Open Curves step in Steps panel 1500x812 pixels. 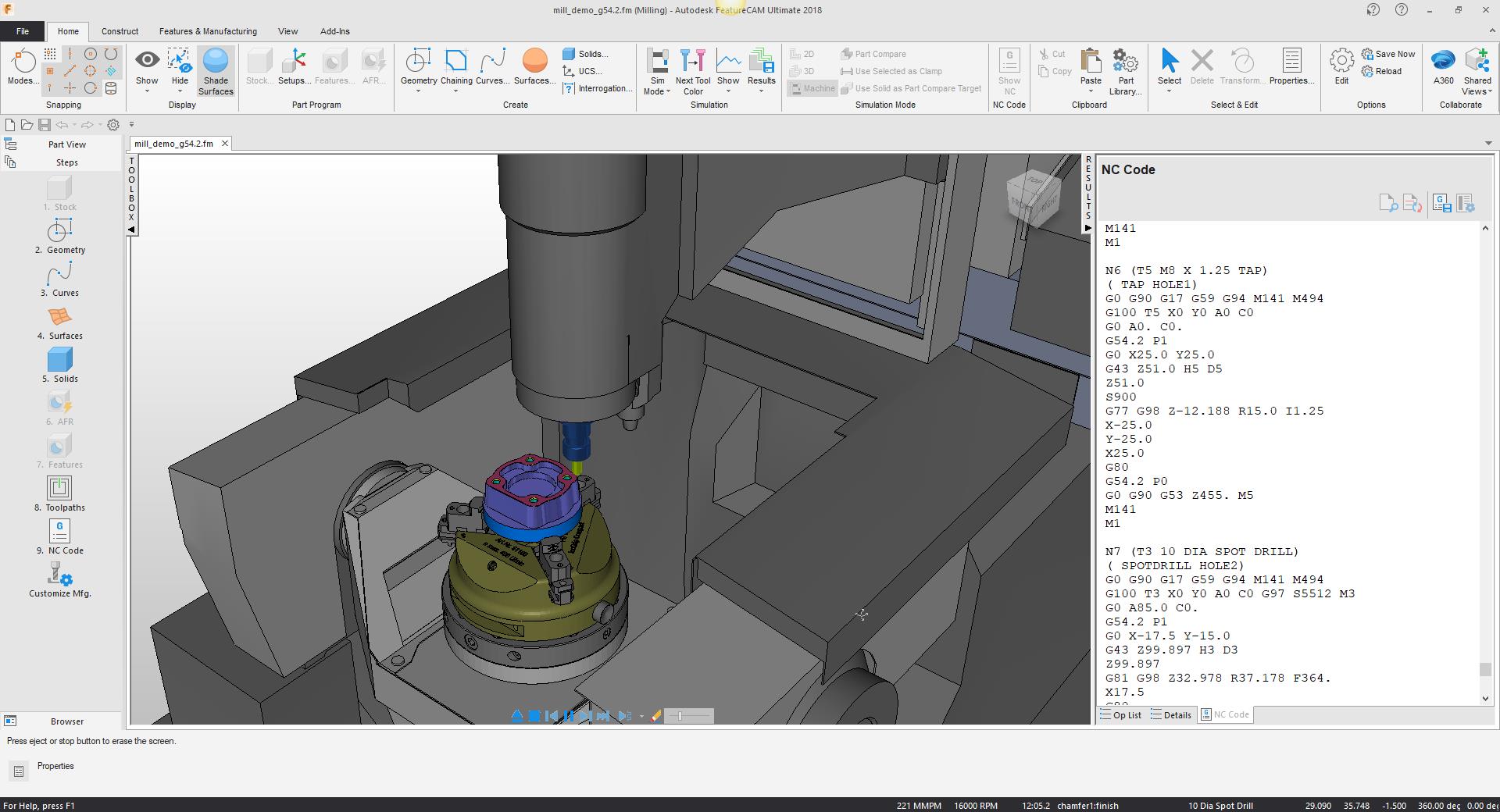pyautogui.click(x=60, y=280)
